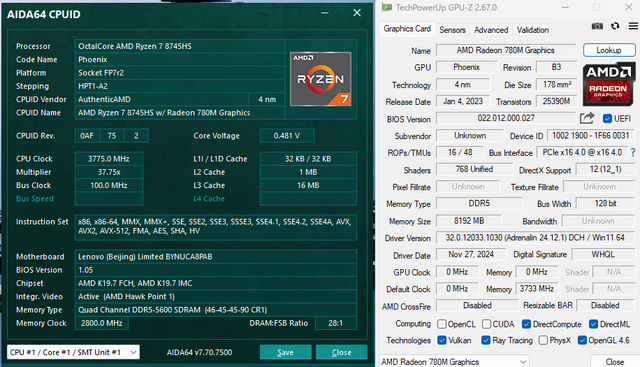Expand the AMD Radeon 780M adapter dropdown
640x367 pixels.
pos(454,362)
